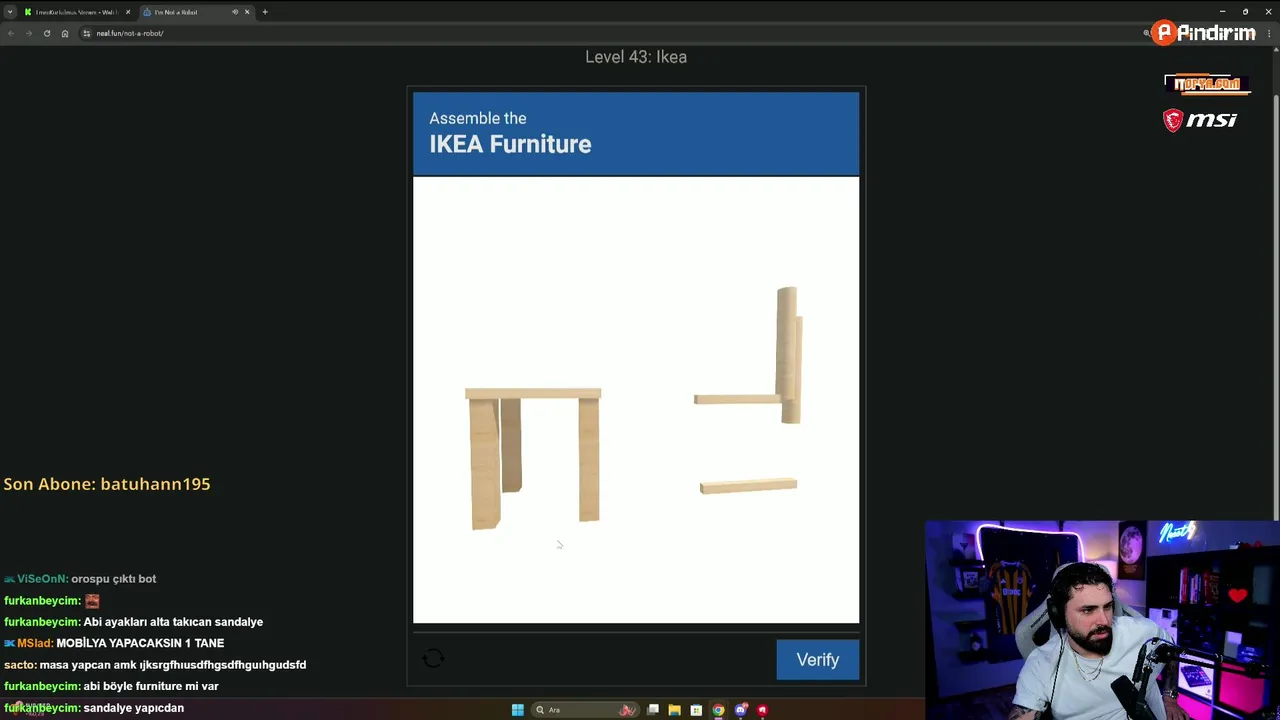Click the chat message 'sandalye yapıcdan'
The height and width of the screenshot is (720, 1280).
tap(94, 708)
